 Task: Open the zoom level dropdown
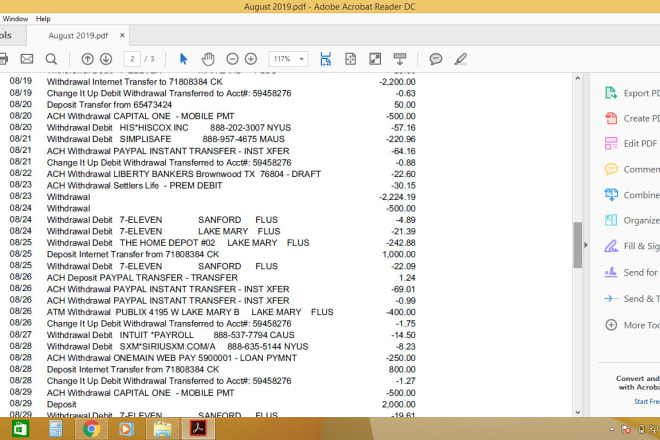301,59
